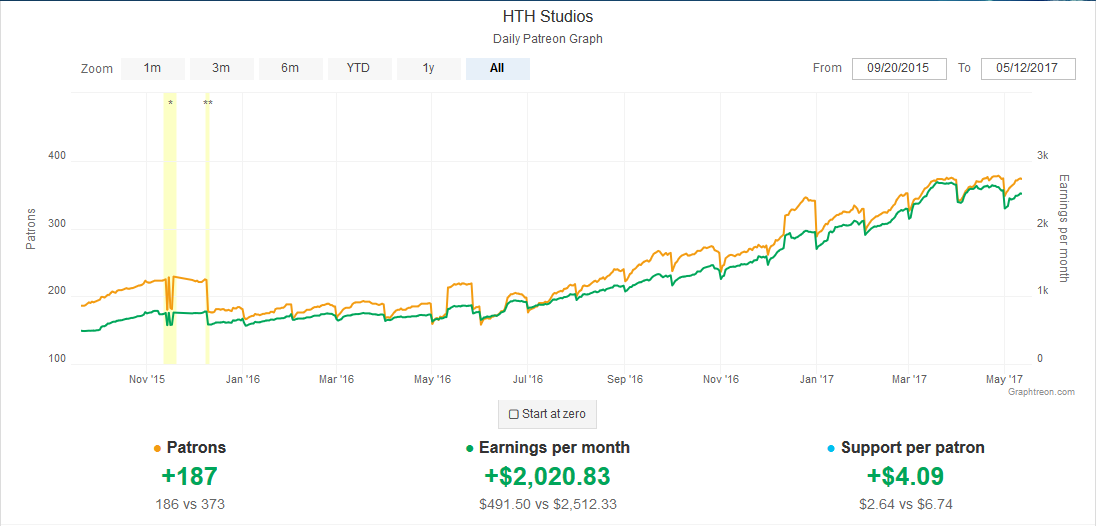Click the Earnings per month vertical axis title
This screenshot has height=526, width=1096.
pyautogui.click(x=1065, y=228)
